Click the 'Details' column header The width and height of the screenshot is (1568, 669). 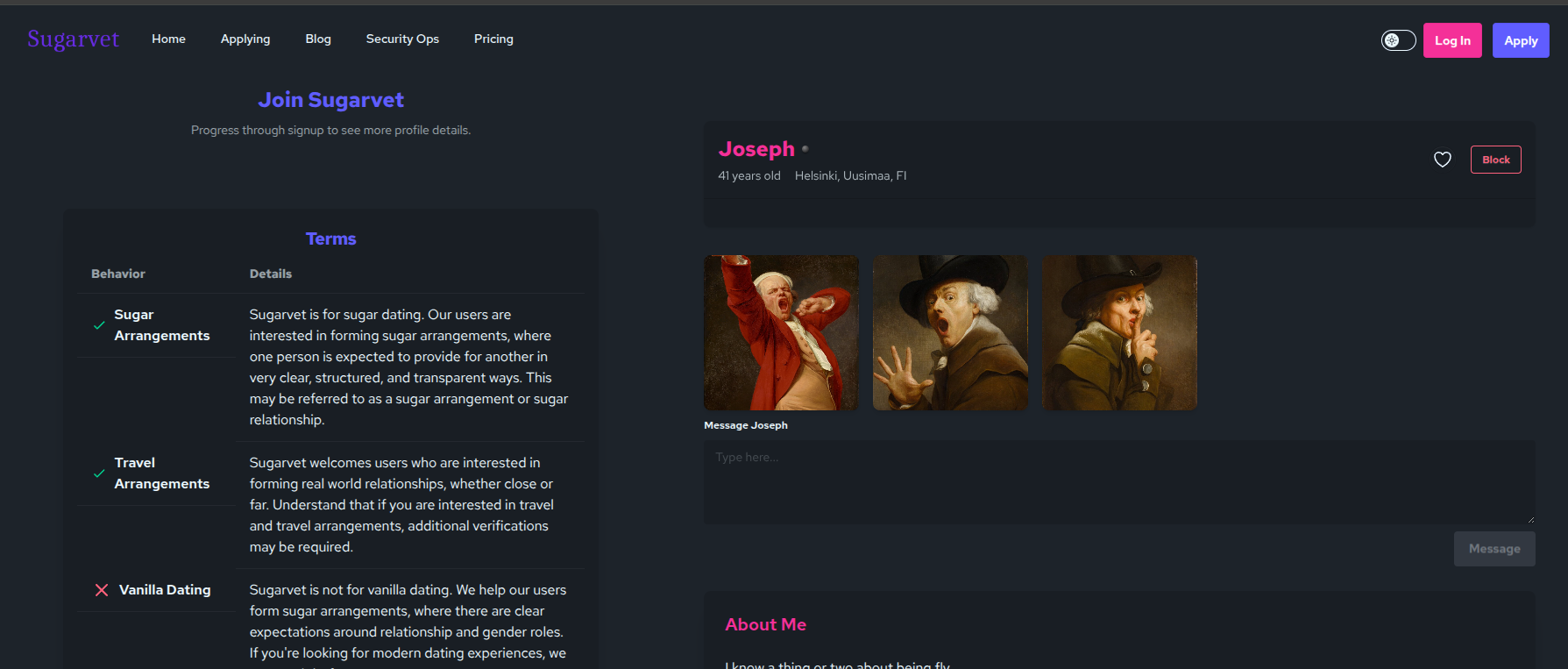tap(271, 274)
